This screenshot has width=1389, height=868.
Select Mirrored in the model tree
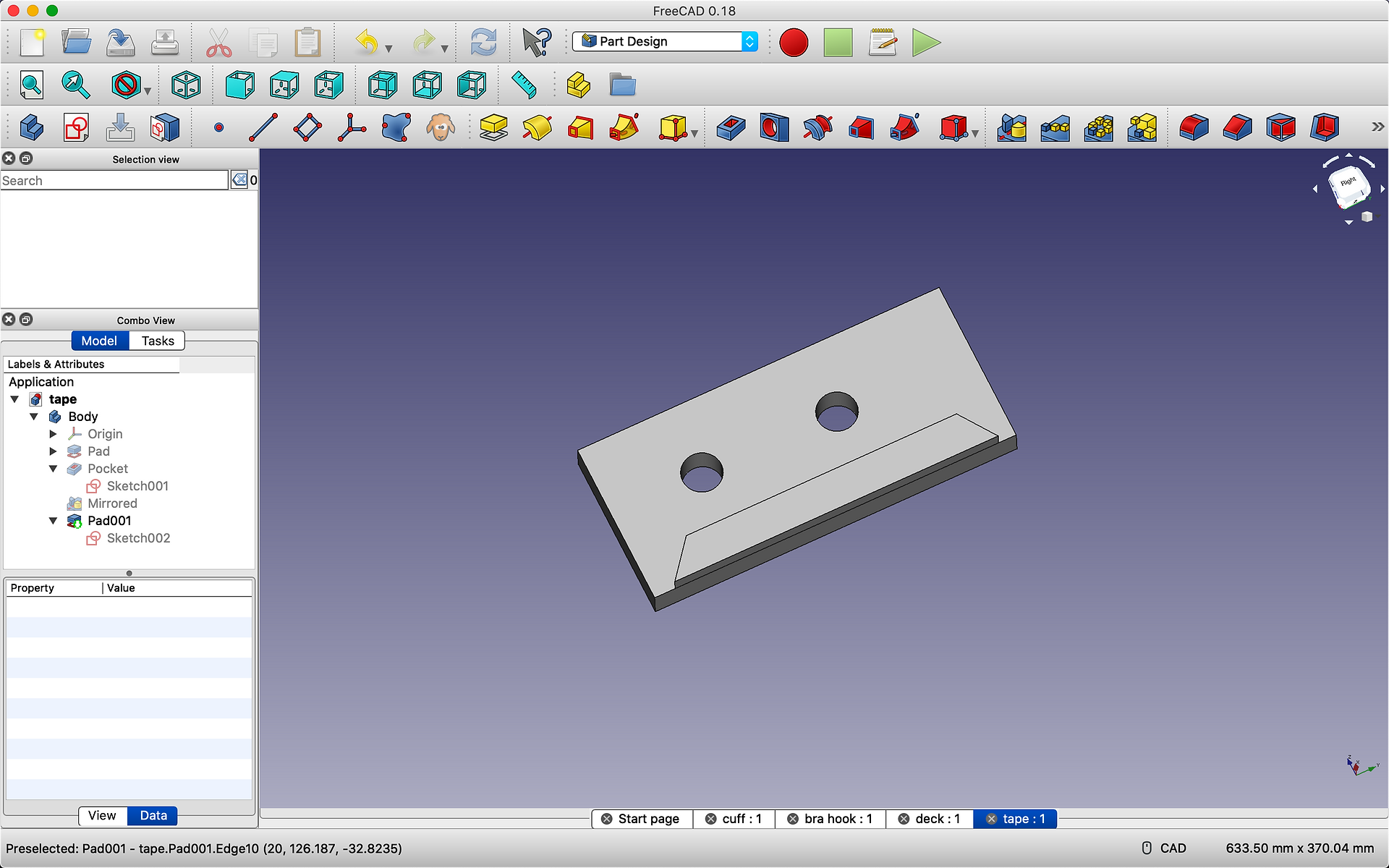click(112, 503)
